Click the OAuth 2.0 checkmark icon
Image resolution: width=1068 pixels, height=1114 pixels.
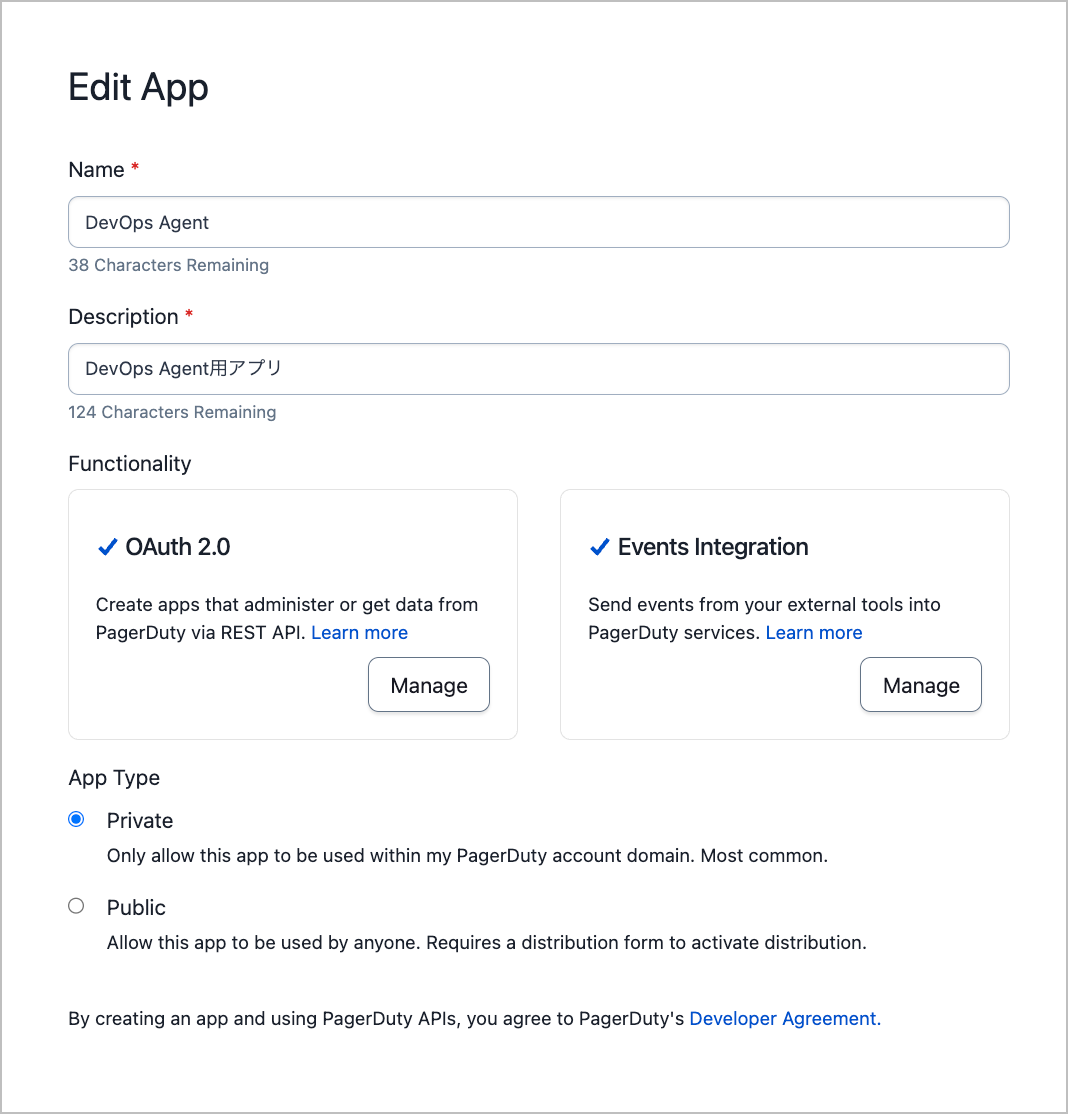tap(107, 547)
